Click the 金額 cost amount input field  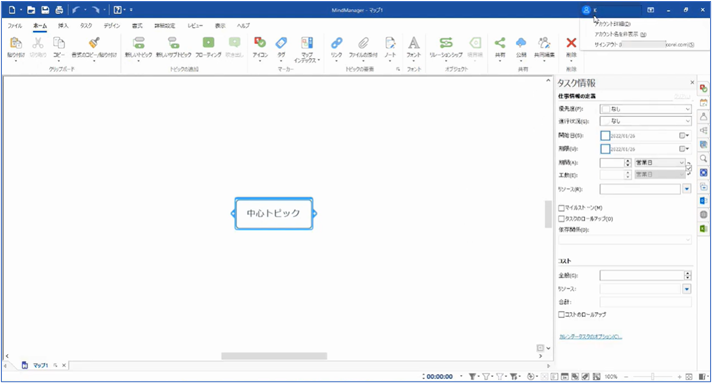coord(642,275)
